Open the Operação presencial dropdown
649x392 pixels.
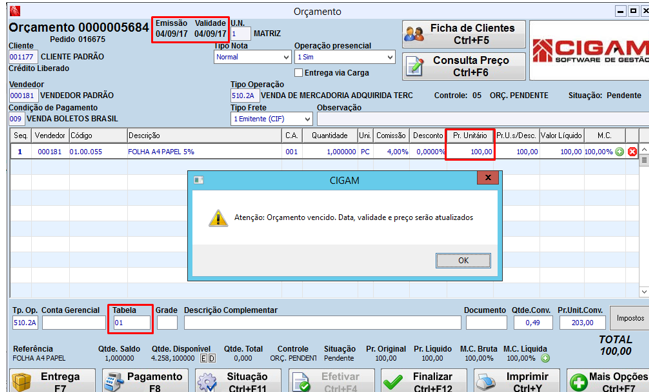[345, 57]
